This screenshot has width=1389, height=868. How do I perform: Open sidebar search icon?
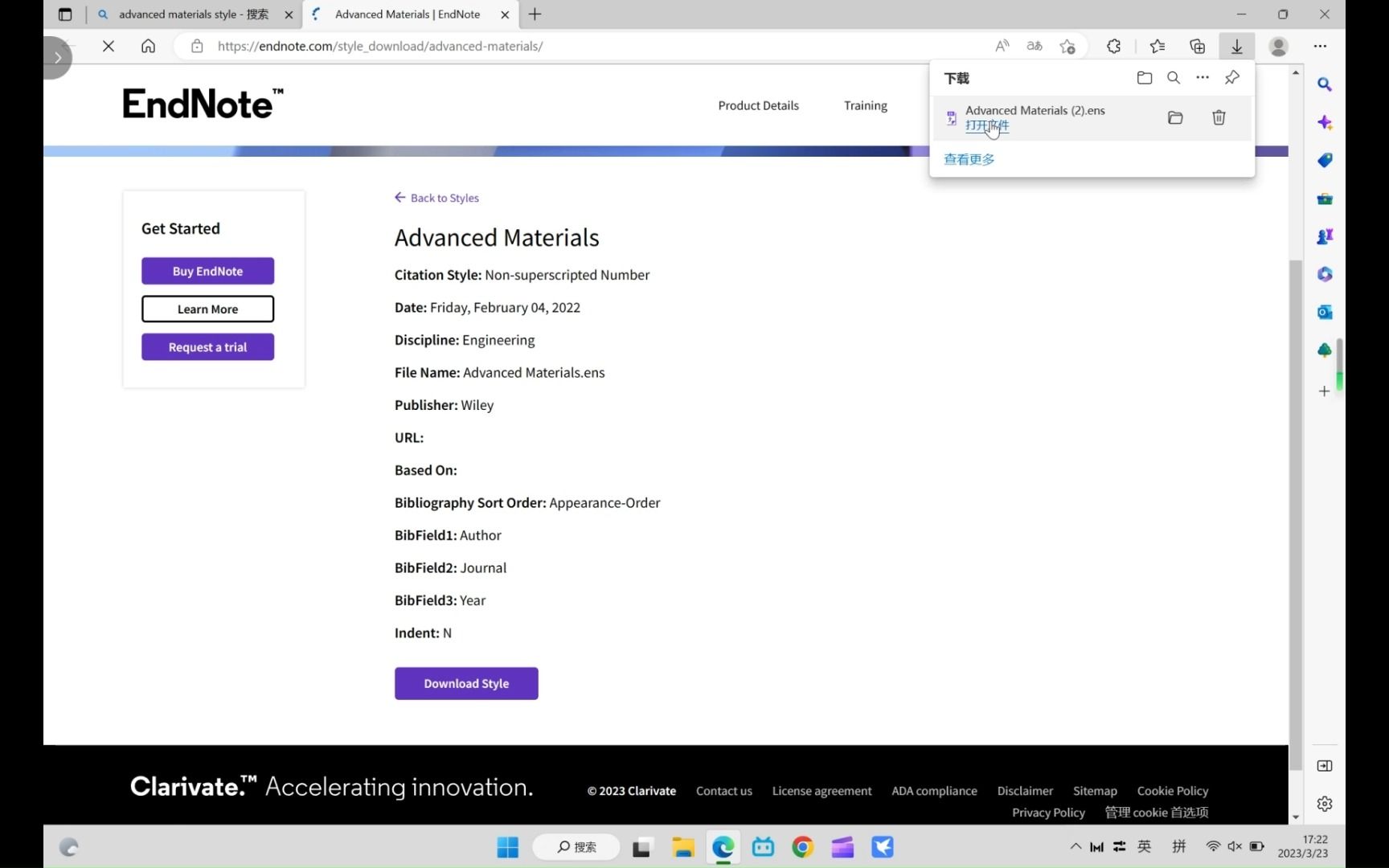coord(1325,84)
